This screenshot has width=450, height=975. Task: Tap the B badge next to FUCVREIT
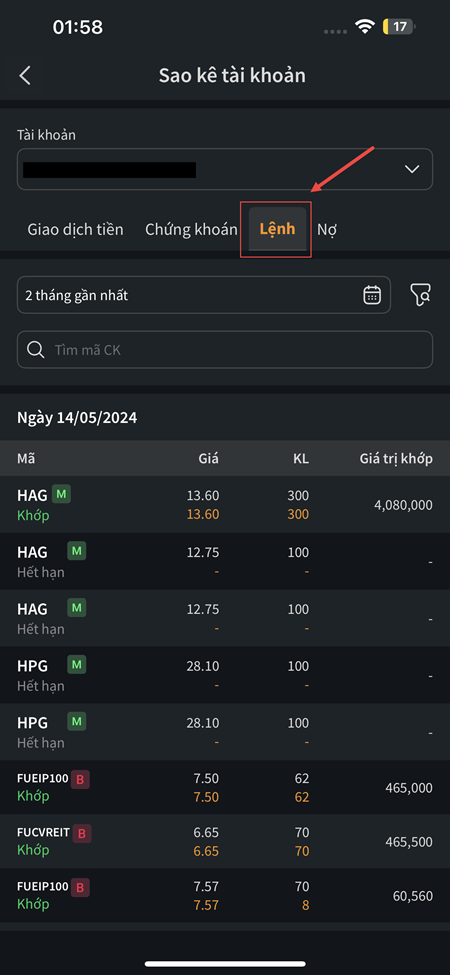point(82,833)
